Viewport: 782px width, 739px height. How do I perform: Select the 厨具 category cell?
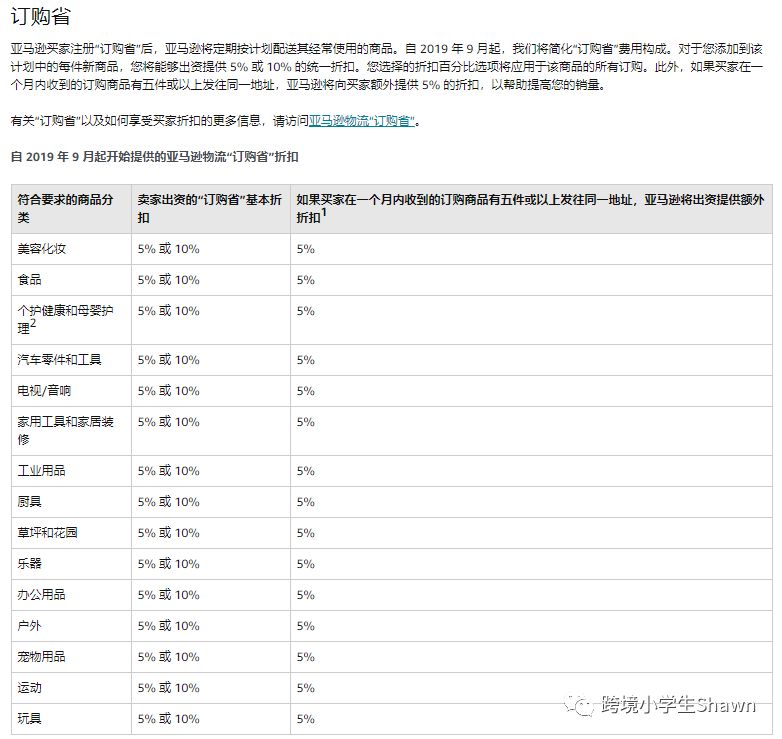(x=71, y=501)
